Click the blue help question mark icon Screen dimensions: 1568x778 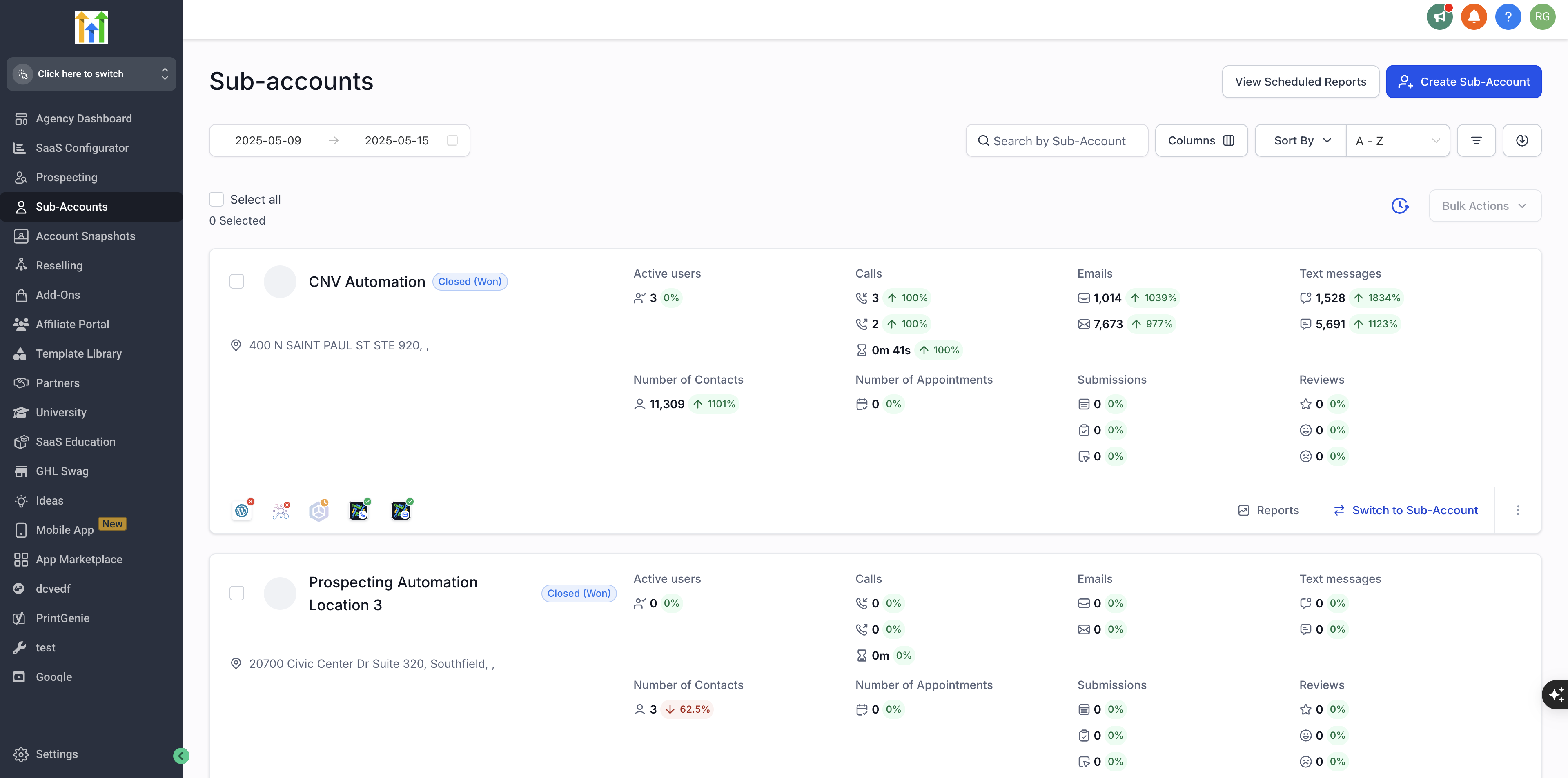(x=1508, y=16)
